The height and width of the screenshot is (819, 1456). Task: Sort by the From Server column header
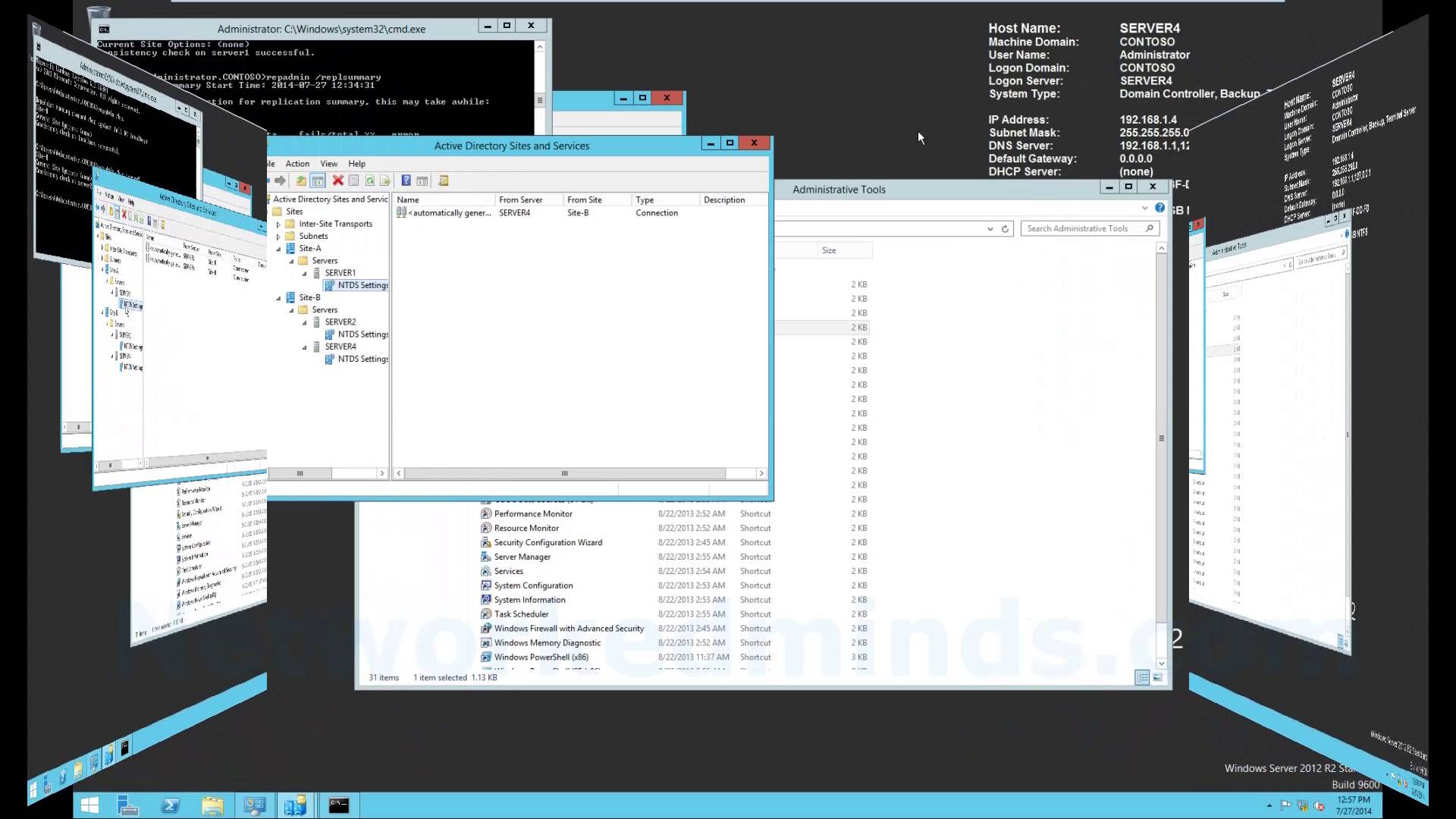pyautogui.click(x=529, y=200)
